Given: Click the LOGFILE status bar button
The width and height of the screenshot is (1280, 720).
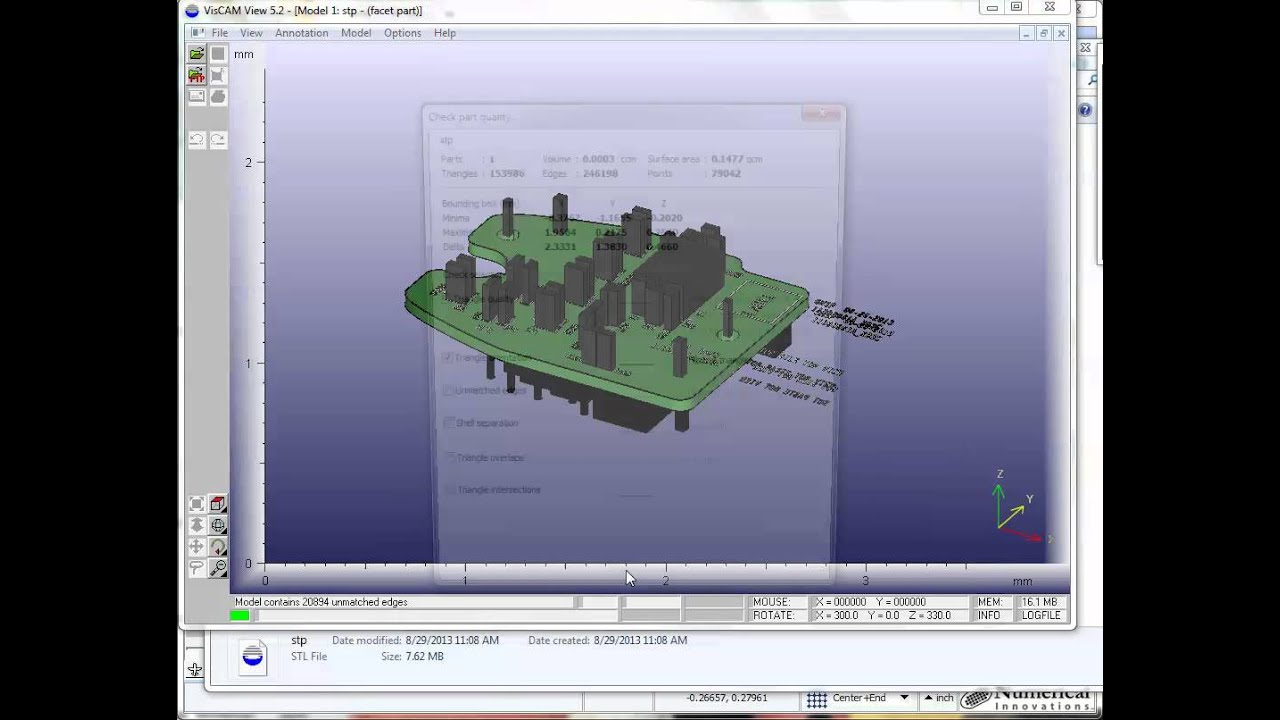Looking at the screenshot, I should [x=1040, y=615].
